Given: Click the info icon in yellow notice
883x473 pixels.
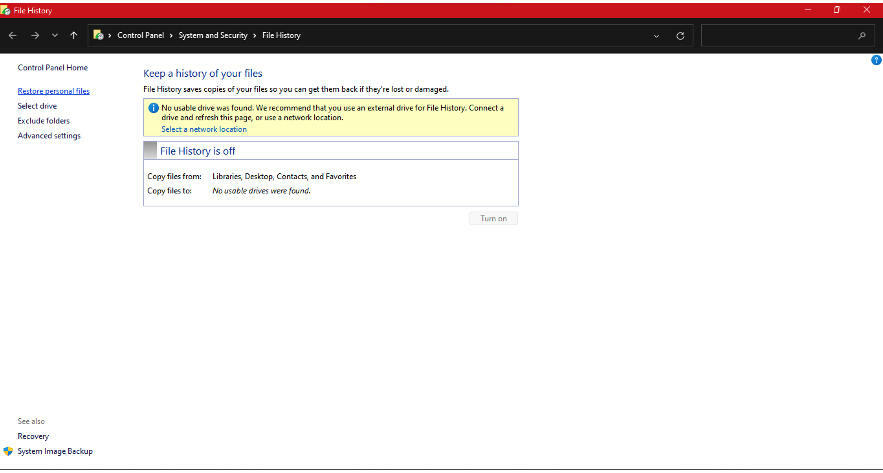Looking at the screenshot, I should [153, 108].
